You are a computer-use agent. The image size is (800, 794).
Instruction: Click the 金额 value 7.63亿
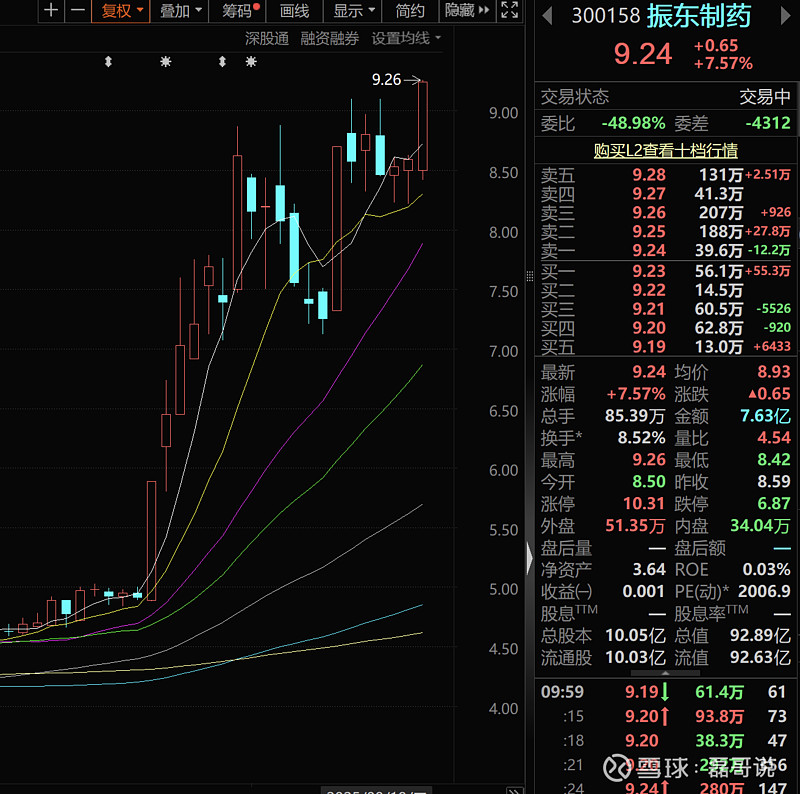click(765, 416)
